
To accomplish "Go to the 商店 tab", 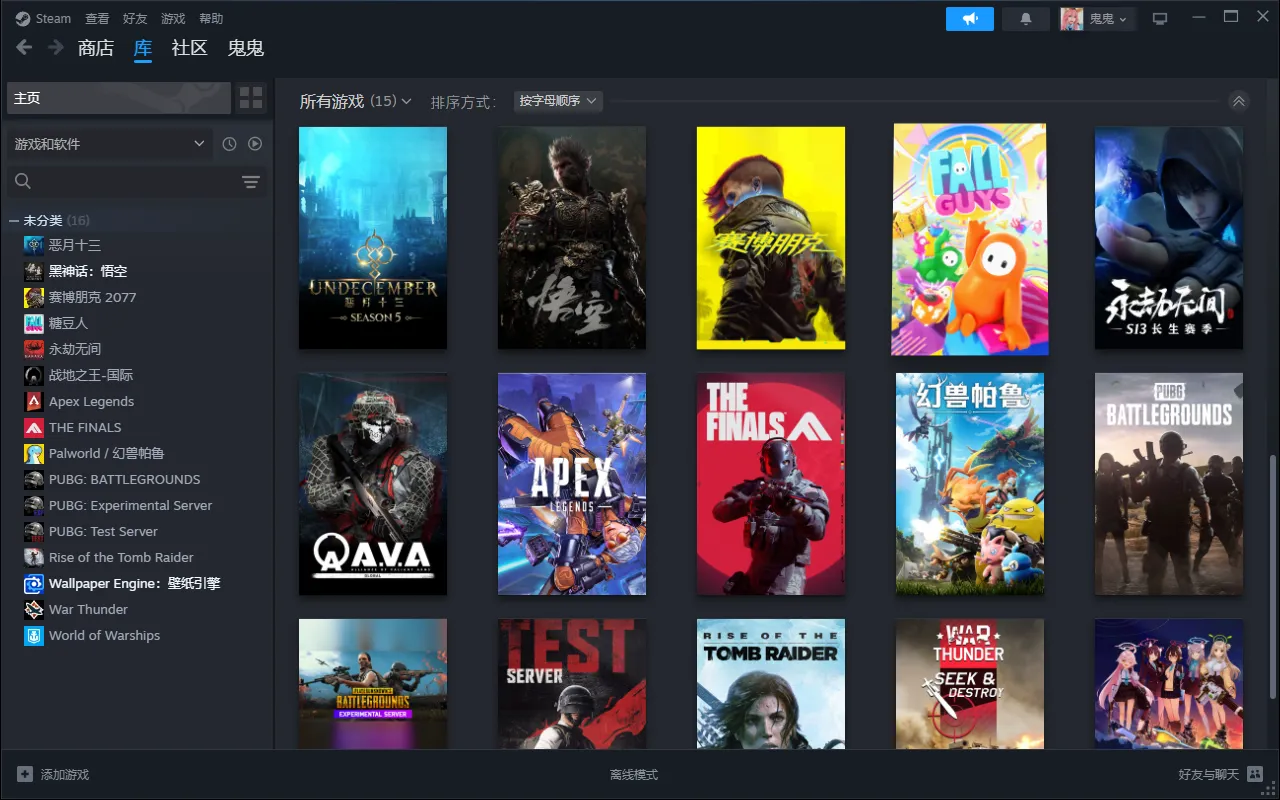I will point(96,48).
